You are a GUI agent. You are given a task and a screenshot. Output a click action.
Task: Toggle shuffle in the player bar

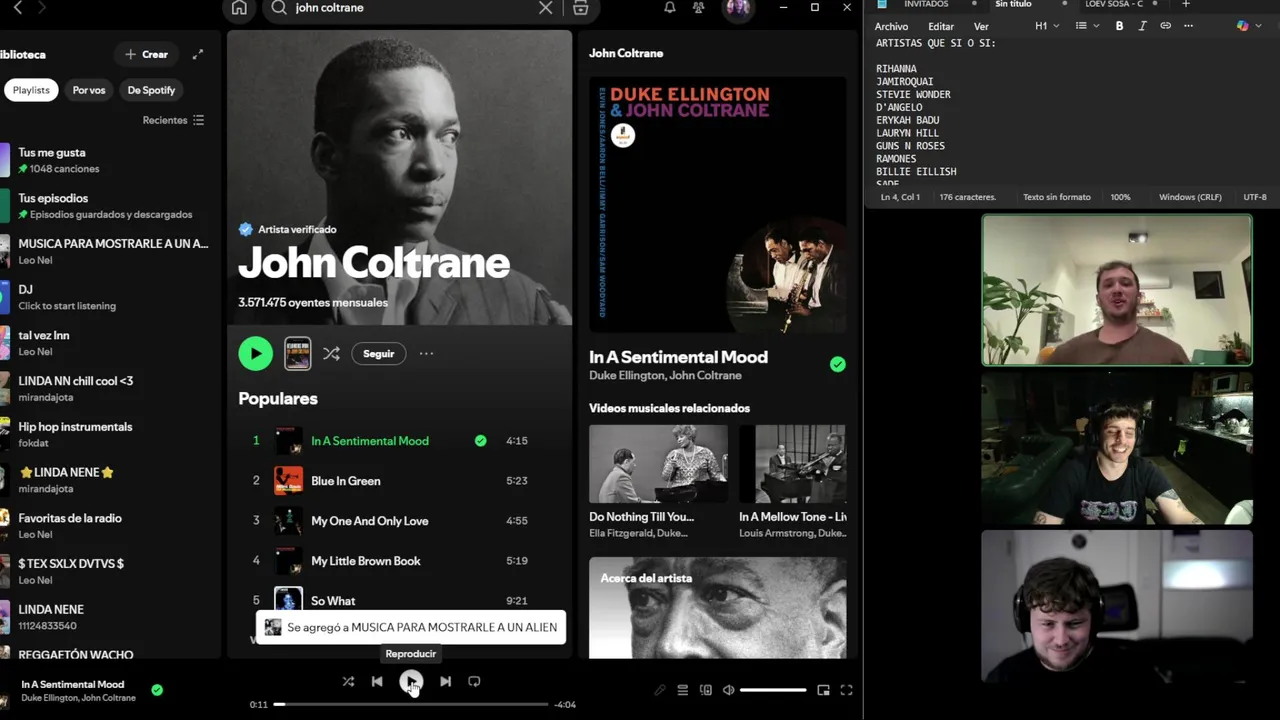348,681
